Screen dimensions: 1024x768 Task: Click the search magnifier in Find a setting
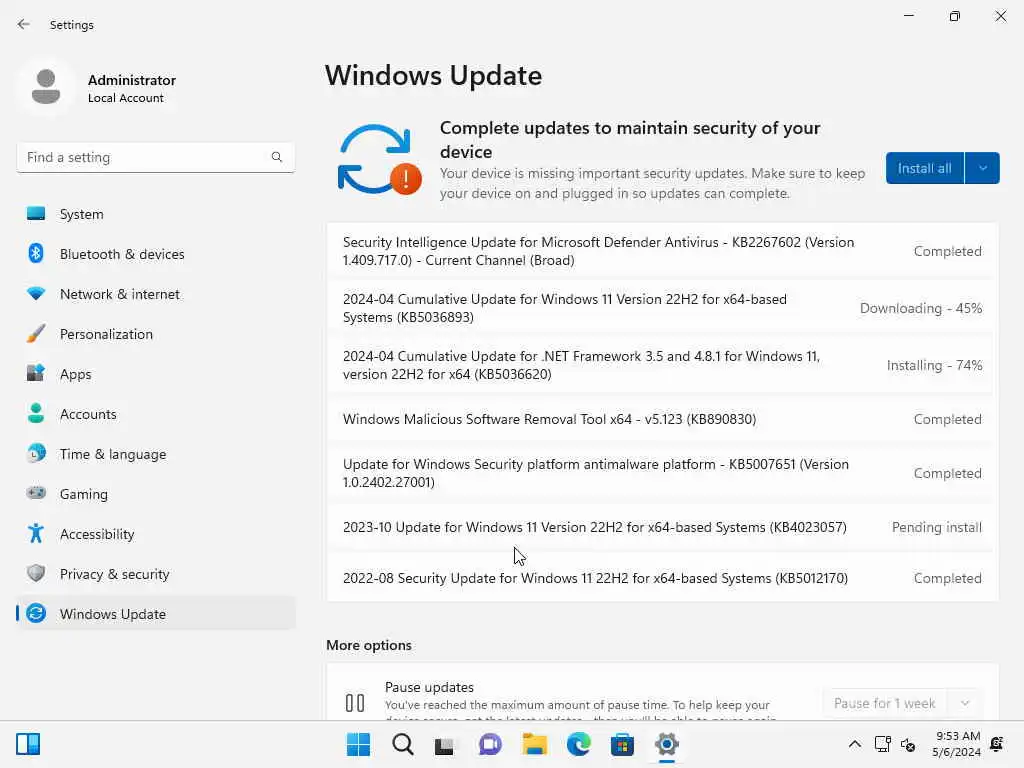tap(277, 157)
